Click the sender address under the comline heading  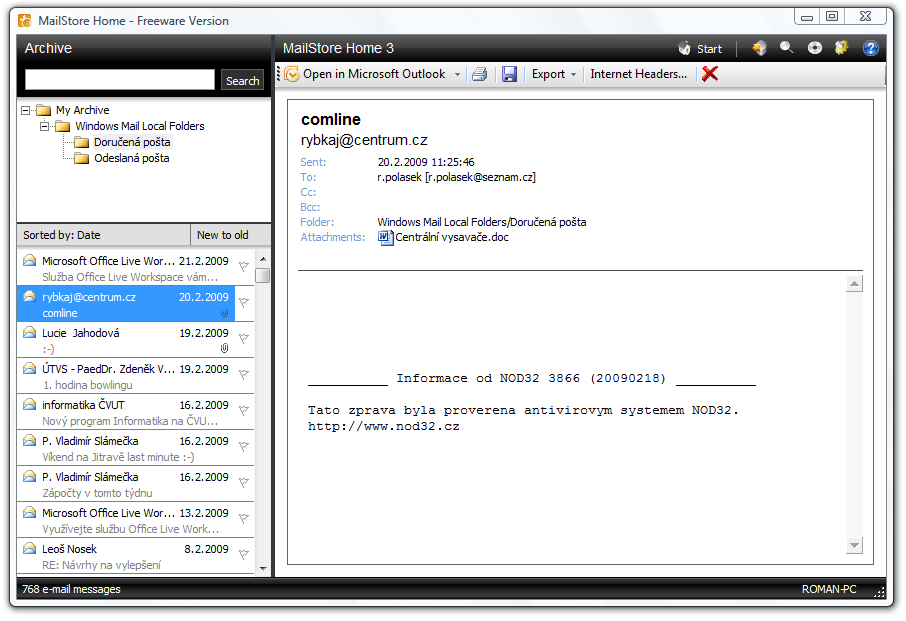click(364, 140)
